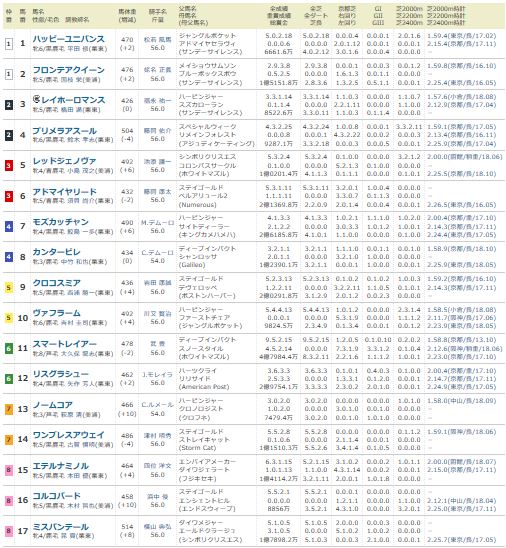
Task: Open horse link ヴァフラーム
Action: click(56, 313)
